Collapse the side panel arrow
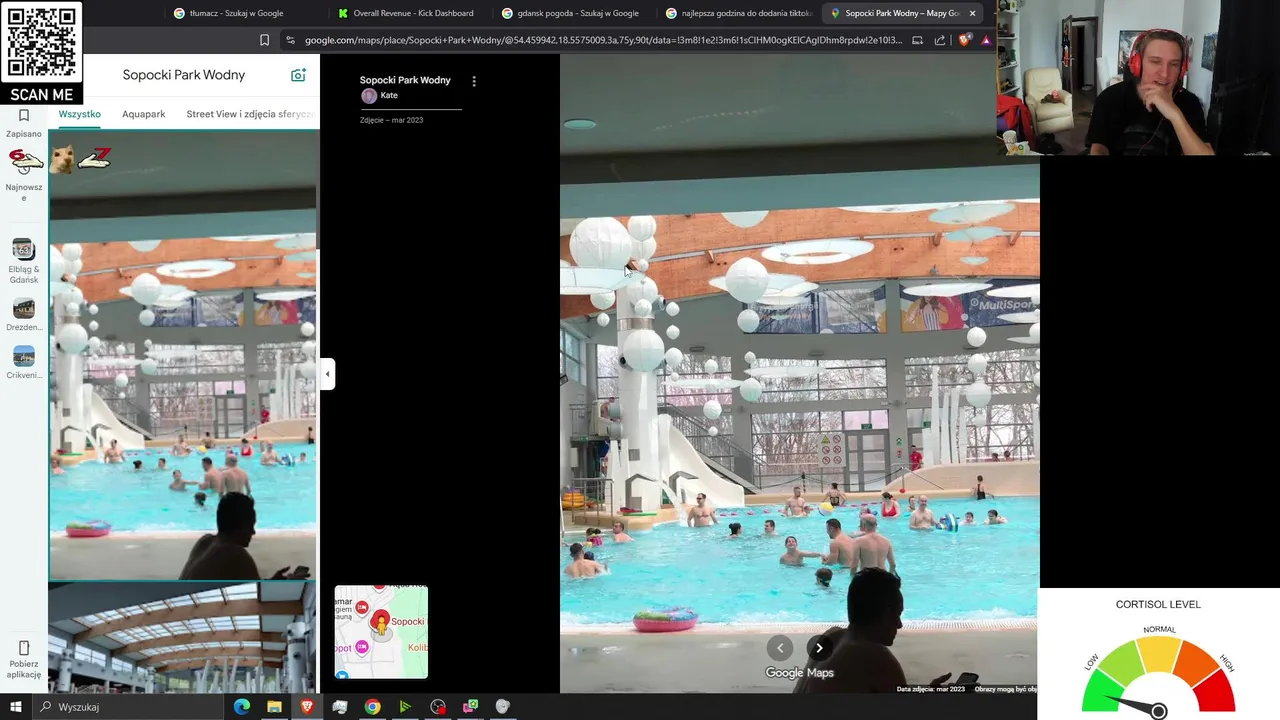This screenshot has height=720, width=1280. 327,374
